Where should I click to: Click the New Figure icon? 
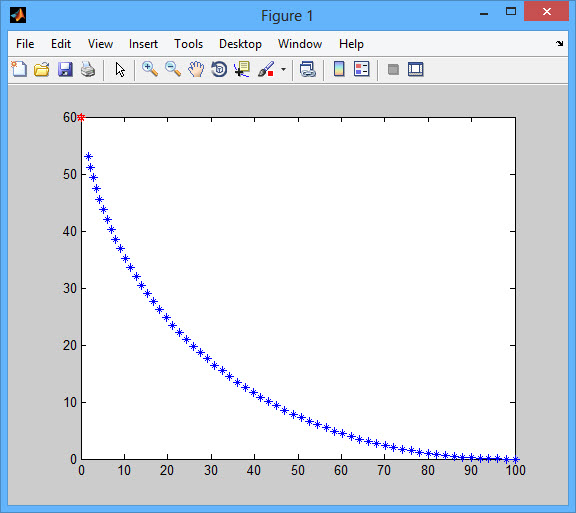19,69
